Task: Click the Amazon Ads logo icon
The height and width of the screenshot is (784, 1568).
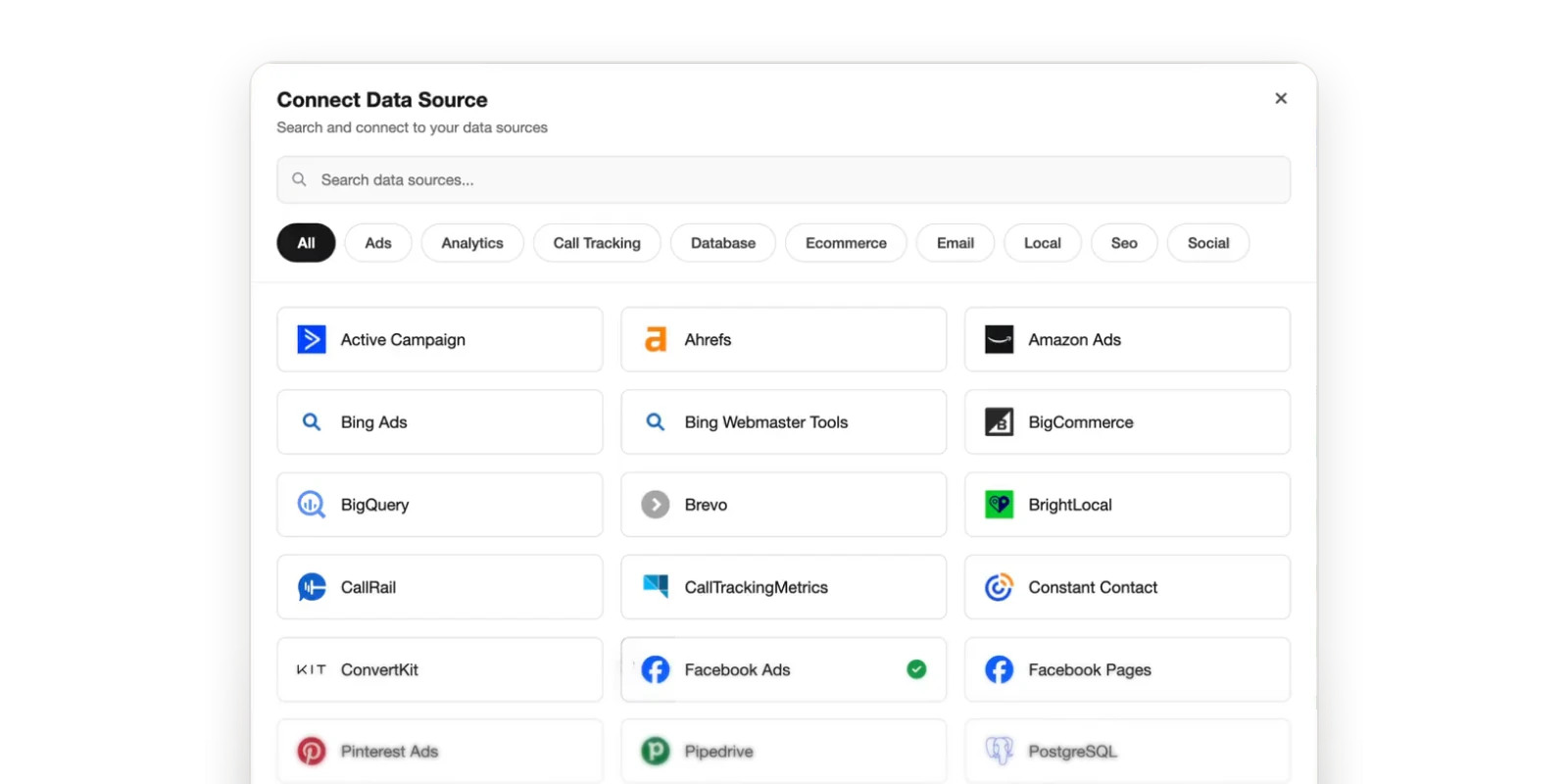Action: coord(999,339)
